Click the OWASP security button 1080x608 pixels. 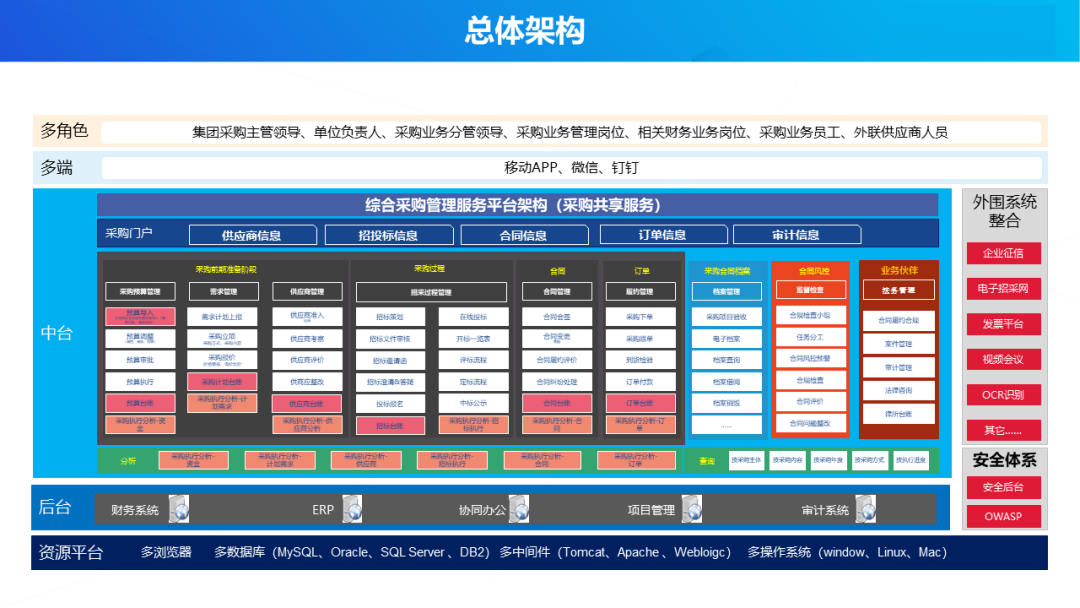[1003, 517]
